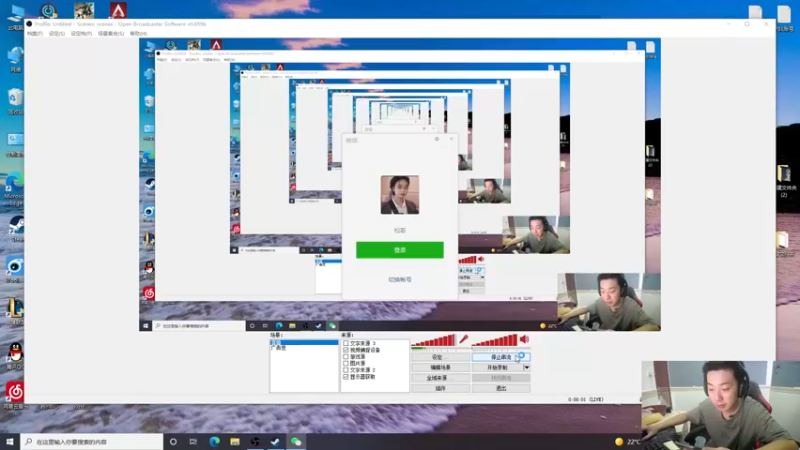This screenshot has height=450, width=800.
Task: Disable the 视频捕捉设备 source checkbox
Action: [346, 350]
